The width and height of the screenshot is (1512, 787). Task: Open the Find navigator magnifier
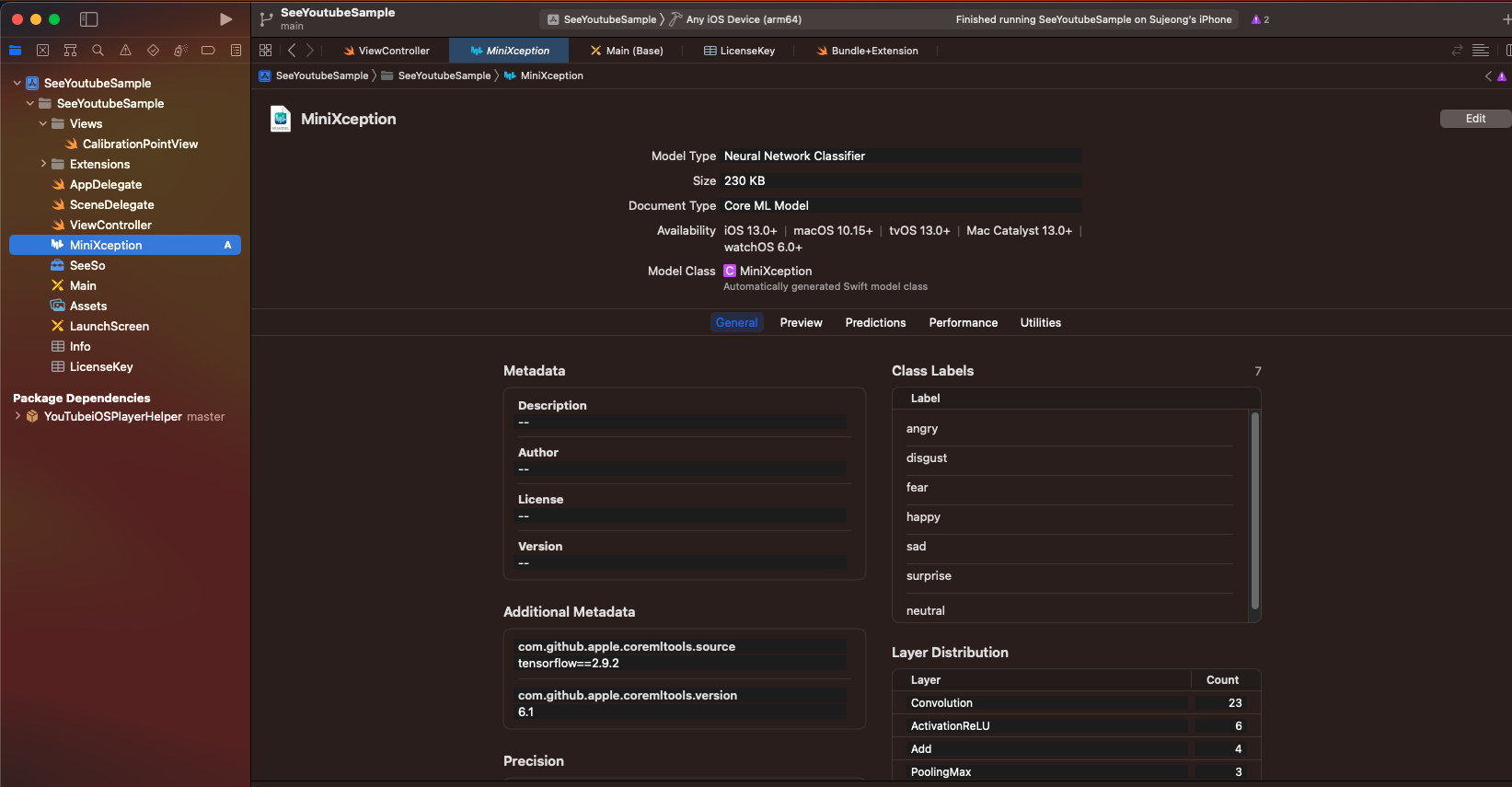[98, 51]
